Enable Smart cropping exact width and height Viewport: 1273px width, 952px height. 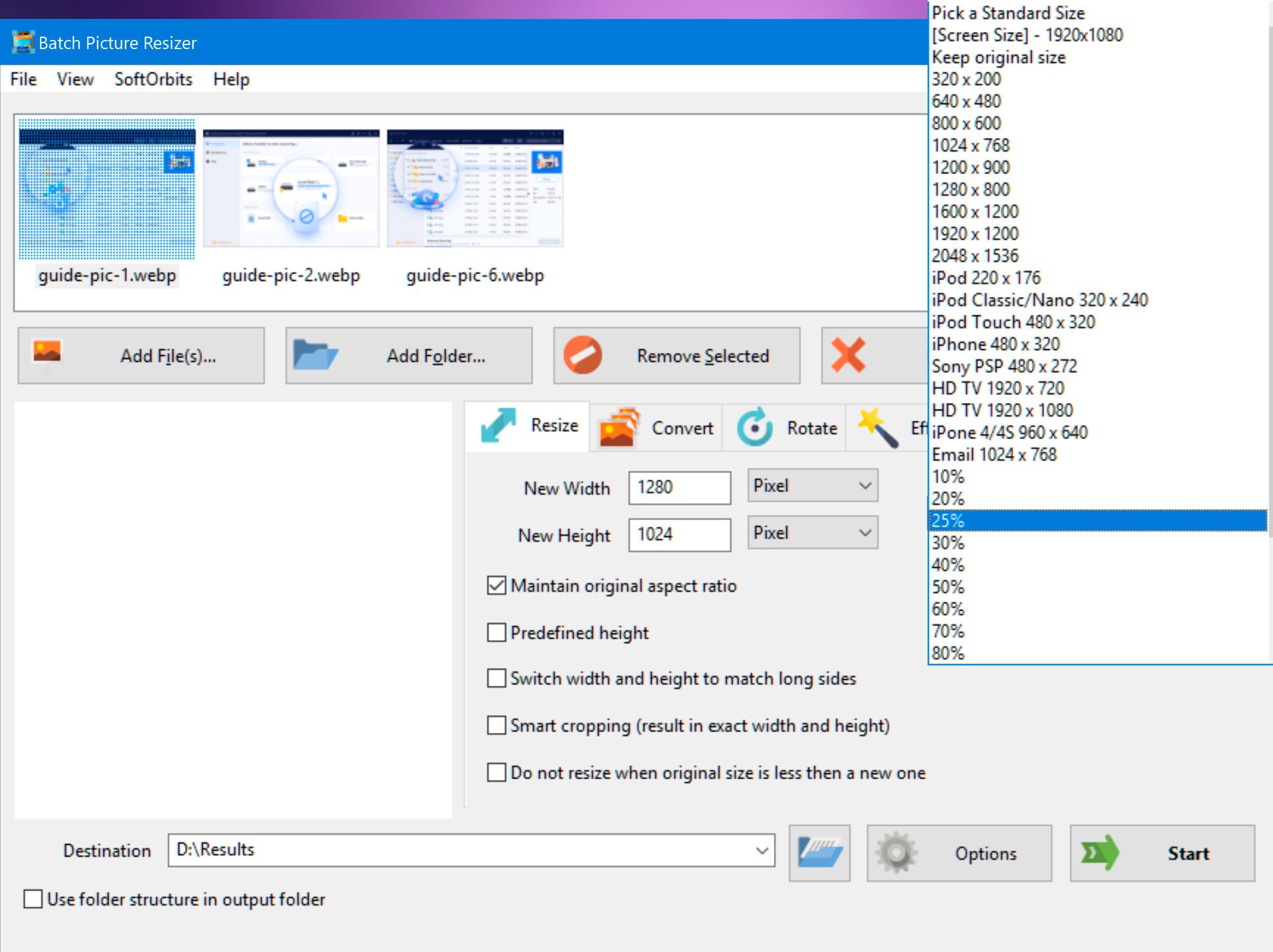(x=496, y=725)
